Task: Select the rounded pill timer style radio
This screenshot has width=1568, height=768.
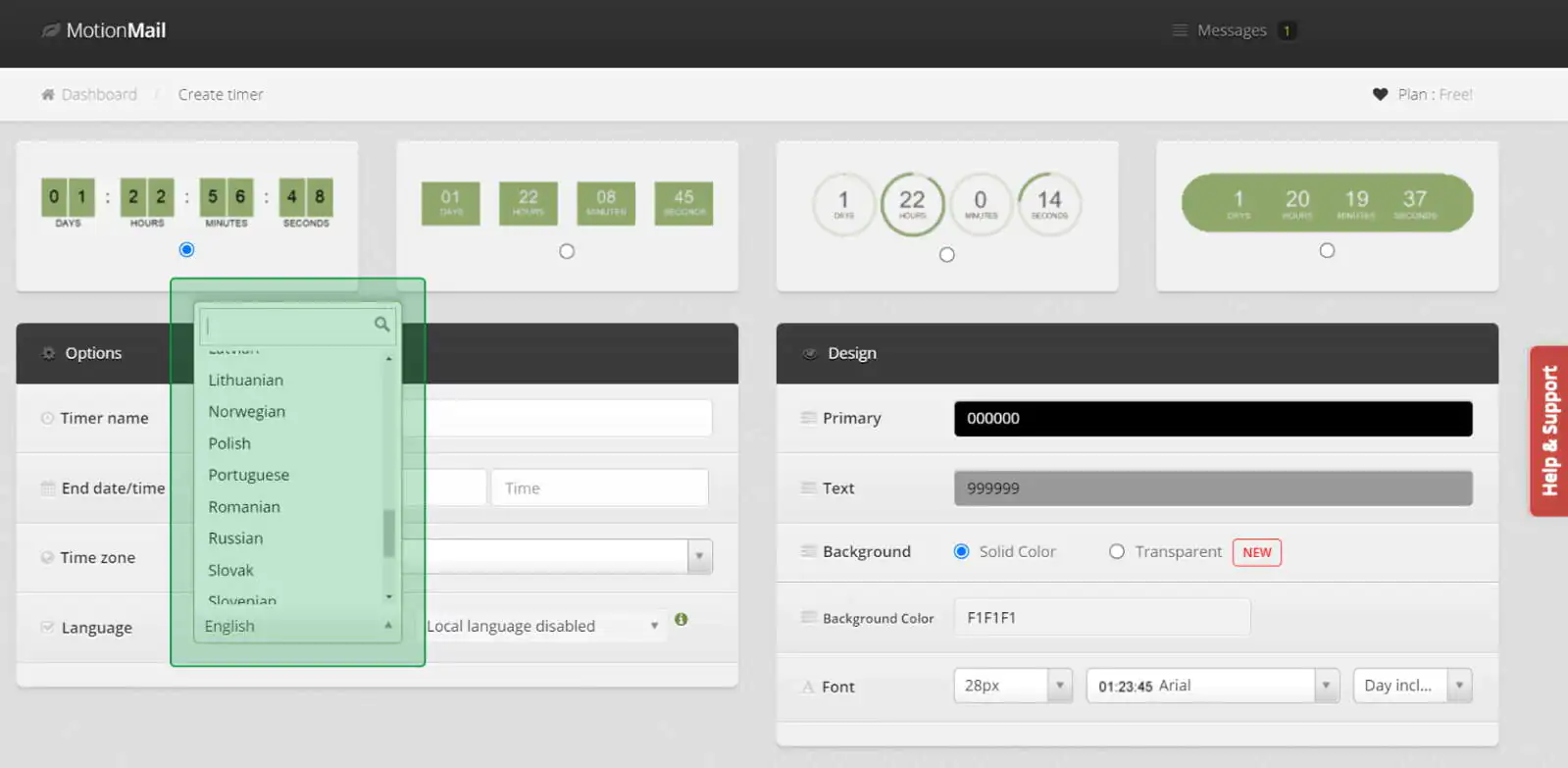Action: [x=1327, y=250]
